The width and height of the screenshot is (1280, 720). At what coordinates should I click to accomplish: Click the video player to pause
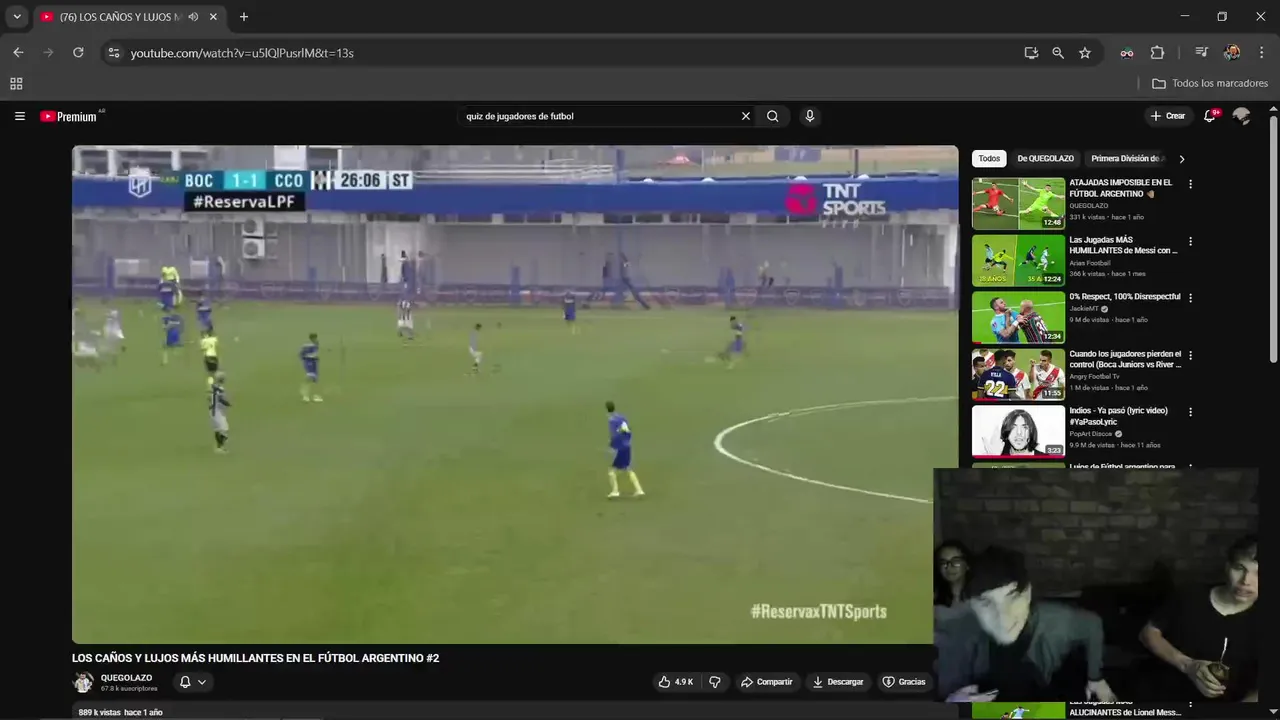tap(515, 395)
